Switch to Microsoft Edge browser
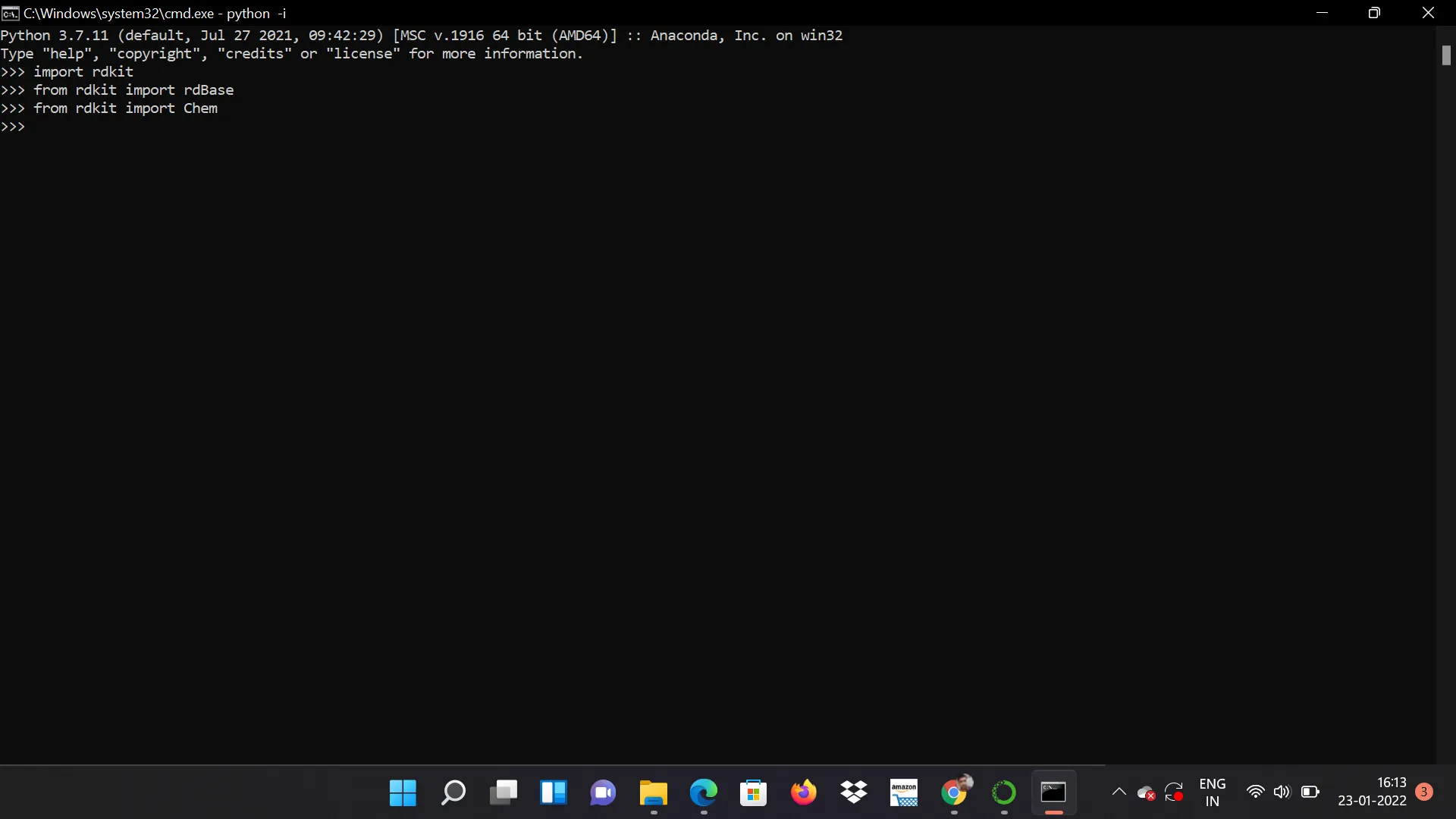Screen dimensions: 1456x819 point(703,793)
